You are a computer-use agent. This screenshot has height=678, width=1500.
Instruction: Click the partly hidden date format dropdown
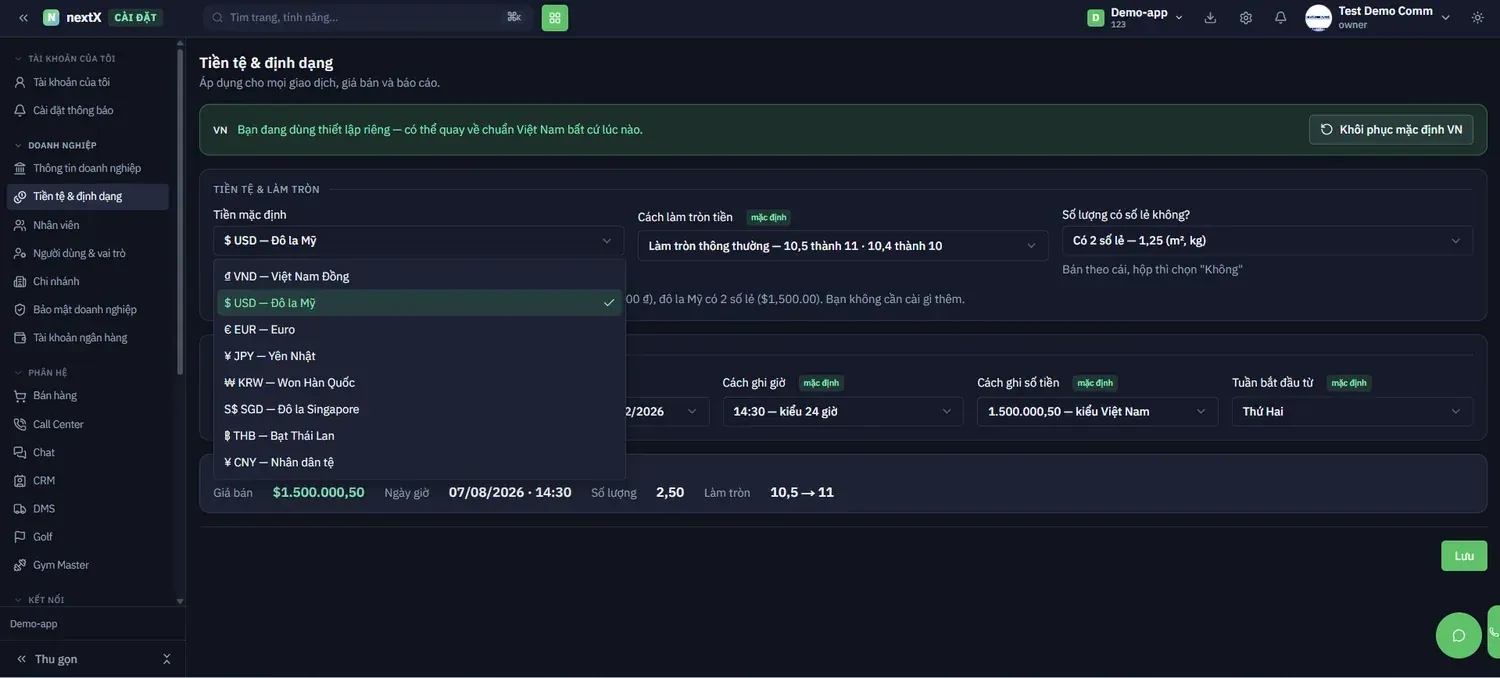pos(667,411)
